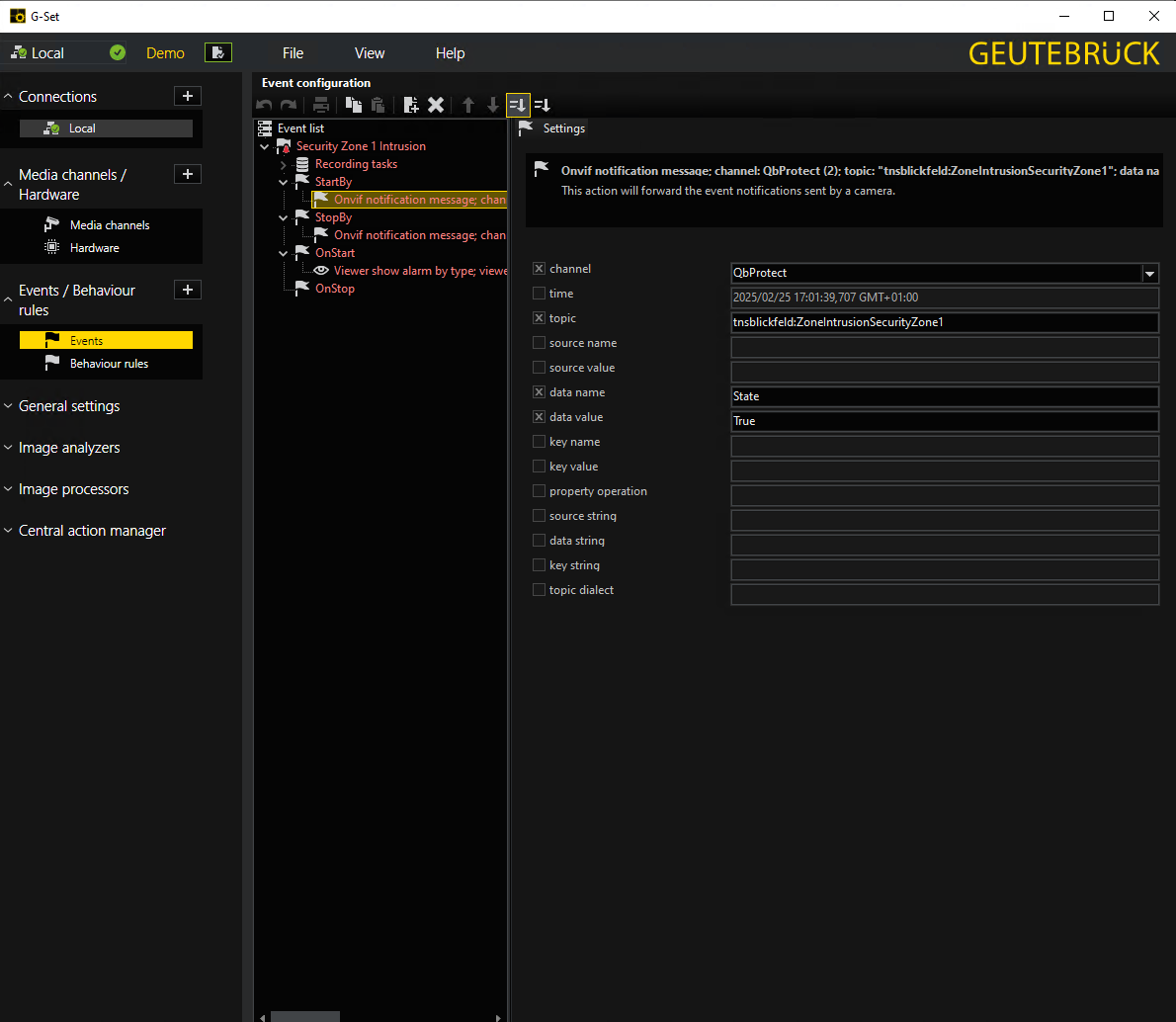Open the Help menu
This screenshot has width=1176, height=1022.
coord(450,53)
